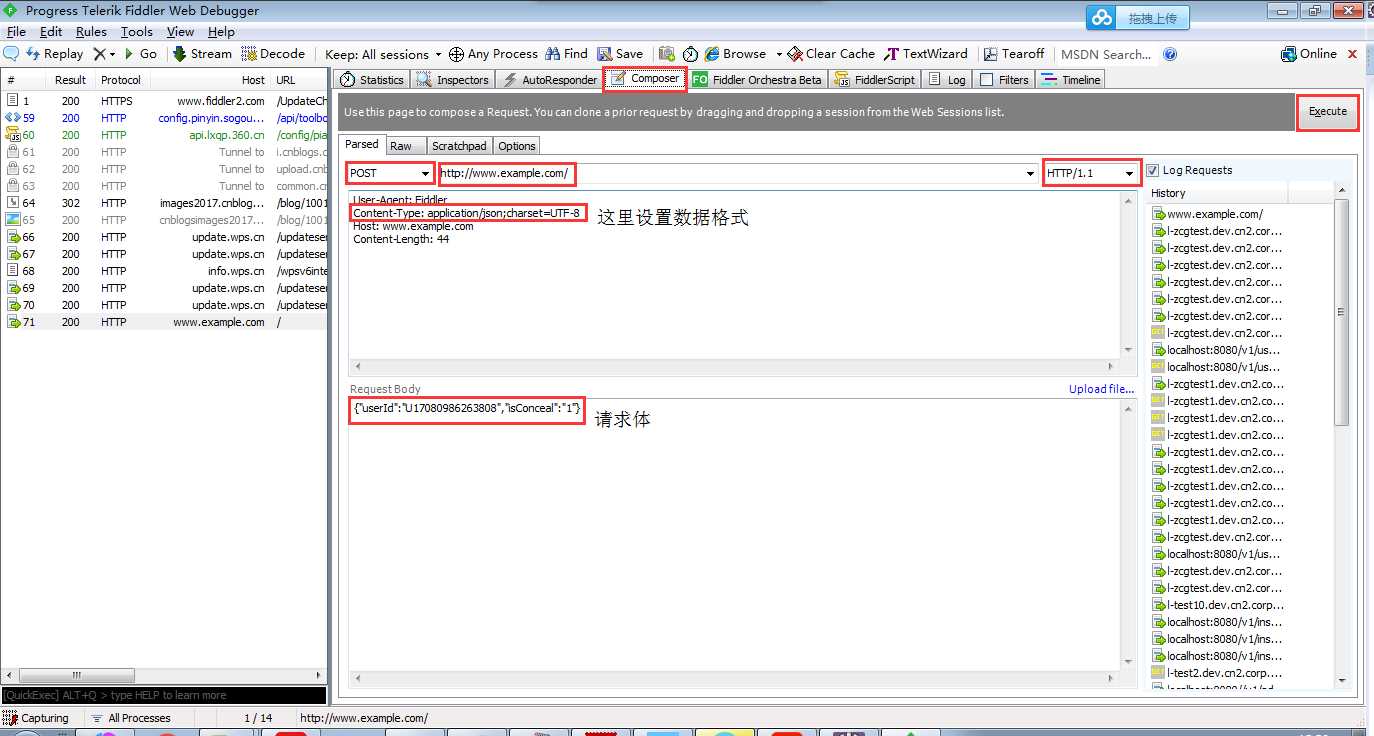Click the Execute button
Screen dimensions: 1374x736
pos(1328,112)
